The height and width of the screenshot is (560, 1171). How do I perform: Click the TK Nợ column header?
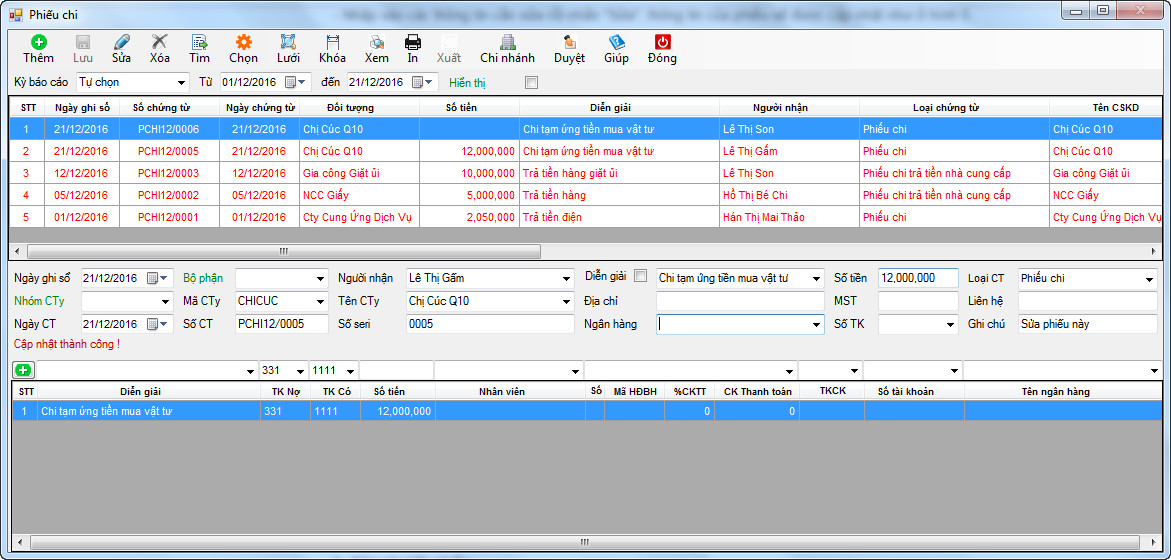pyautogui.click(x=285, y=391)
